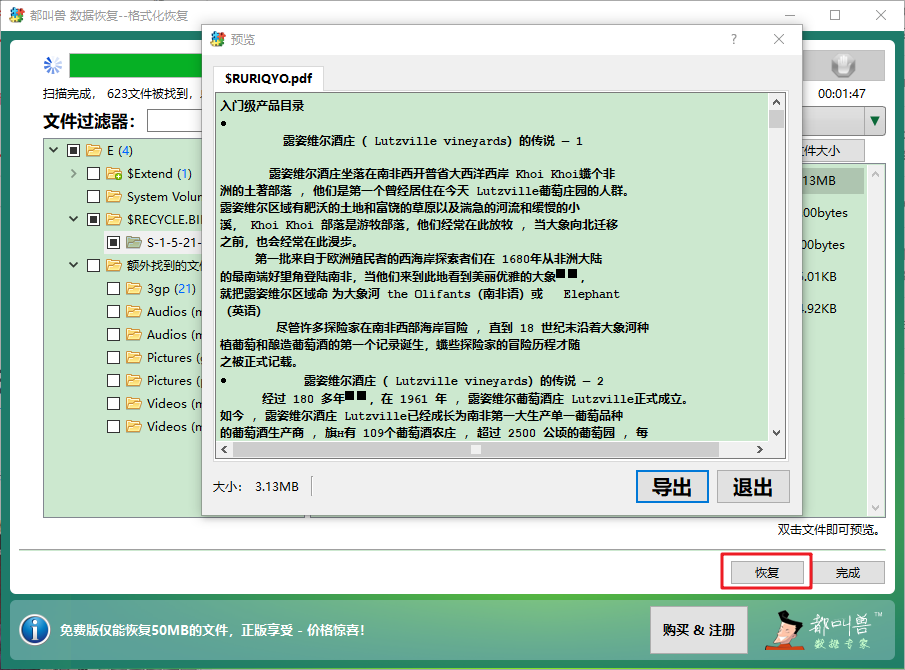Click the file list scroll-down arrow
The image size is (905, 670).
(876, 508)
